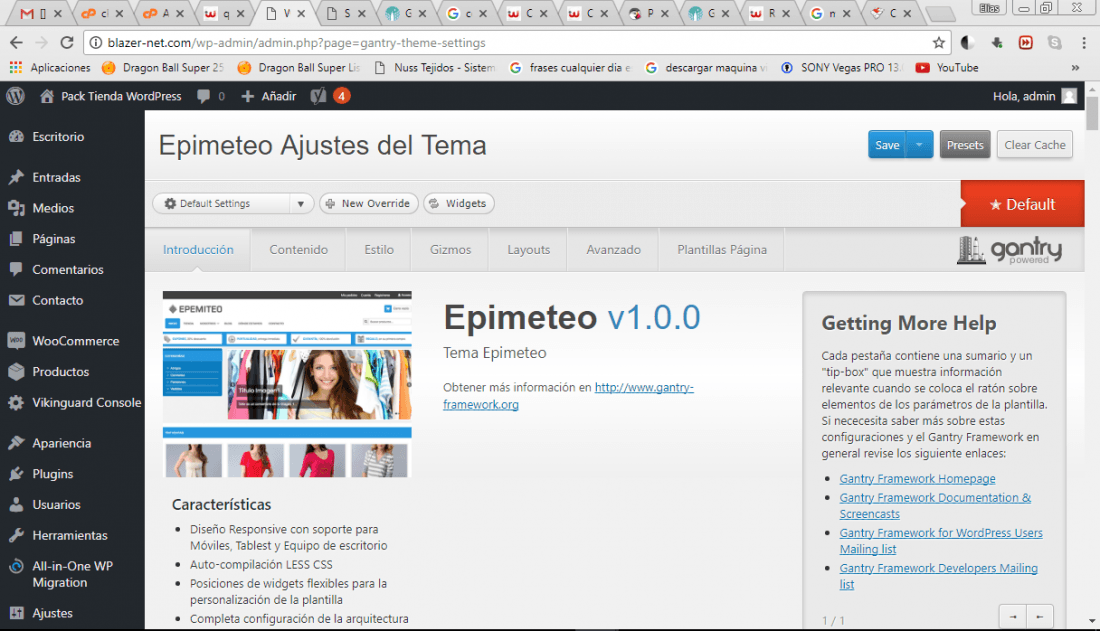This screenshot has height=631, width=1100.
Task: Visit site via Pack Tienda WordPress home icon
Action: tap(47, 96)
